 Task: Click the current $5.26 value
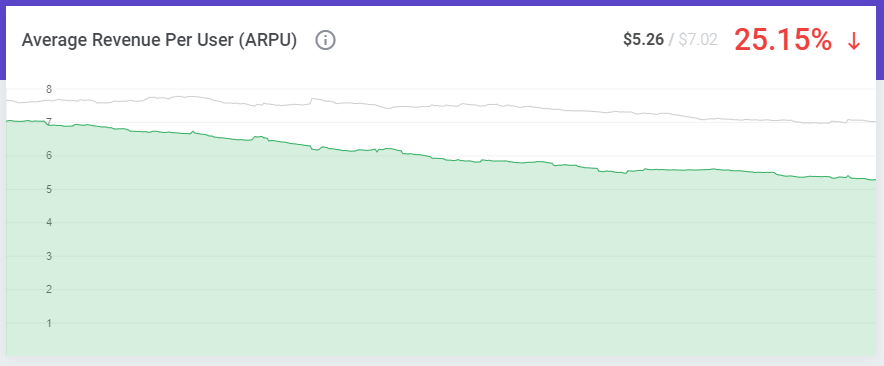(643, 39)
